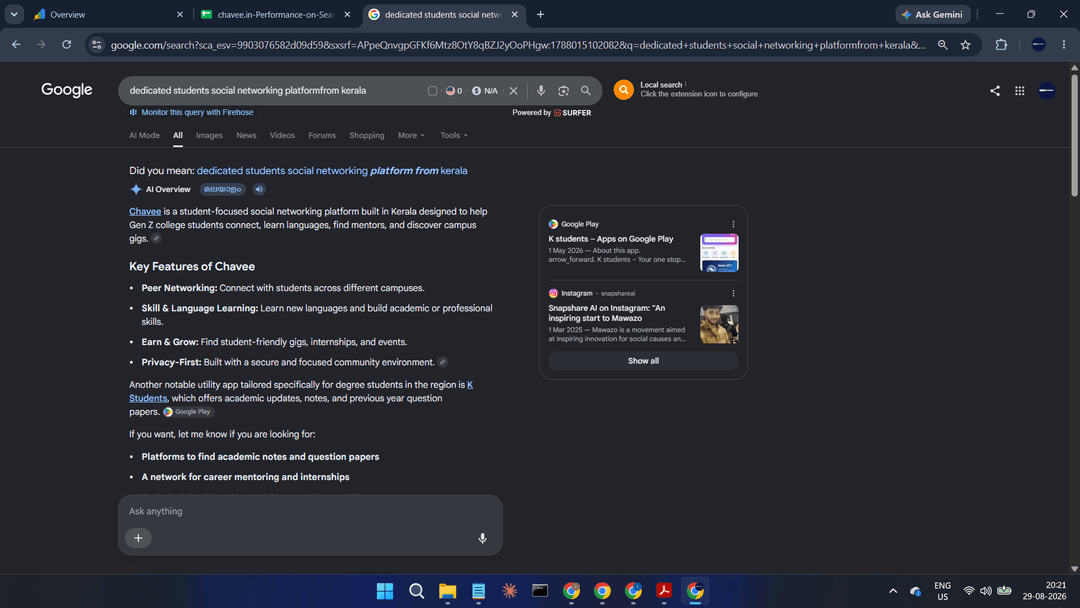Click the Ask Gemini button
Image resolution: width=1080 pixels, height=608 pixels.
pyautogui.click(x=933, y=14)
